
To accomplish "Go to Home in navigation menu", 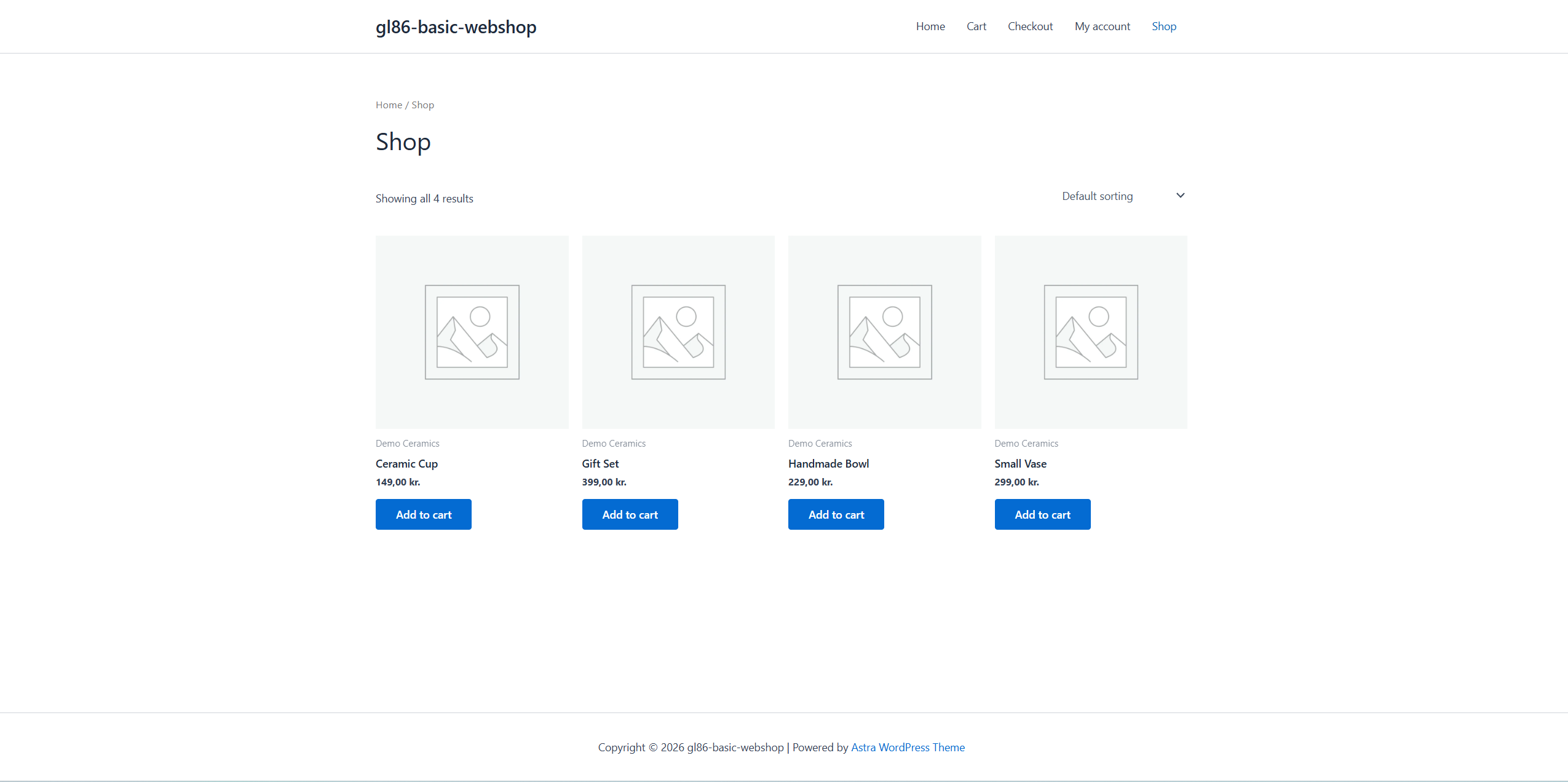I will point(930,26).
